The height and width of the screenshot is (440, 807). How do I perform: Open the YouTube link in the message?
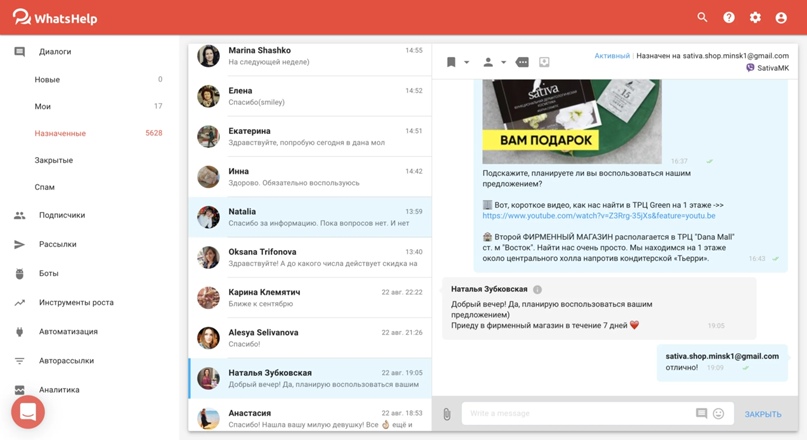(x=598, y=215)
